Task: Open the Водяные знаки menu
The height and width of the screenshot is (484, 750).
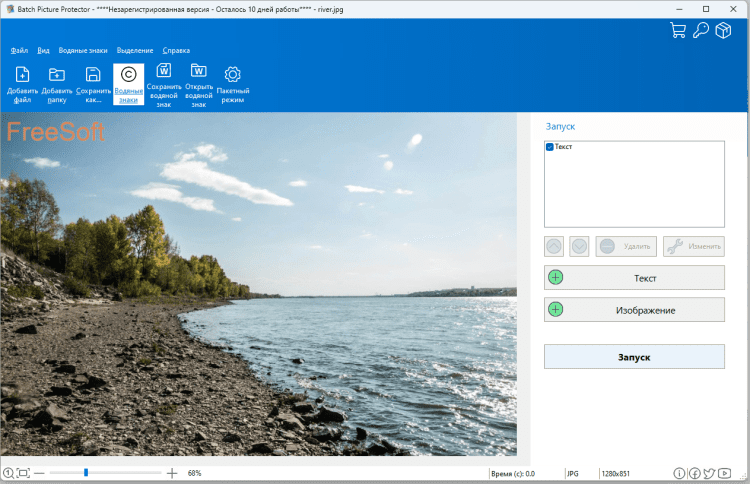Action: pyautogui.click(x=83, y=50)
